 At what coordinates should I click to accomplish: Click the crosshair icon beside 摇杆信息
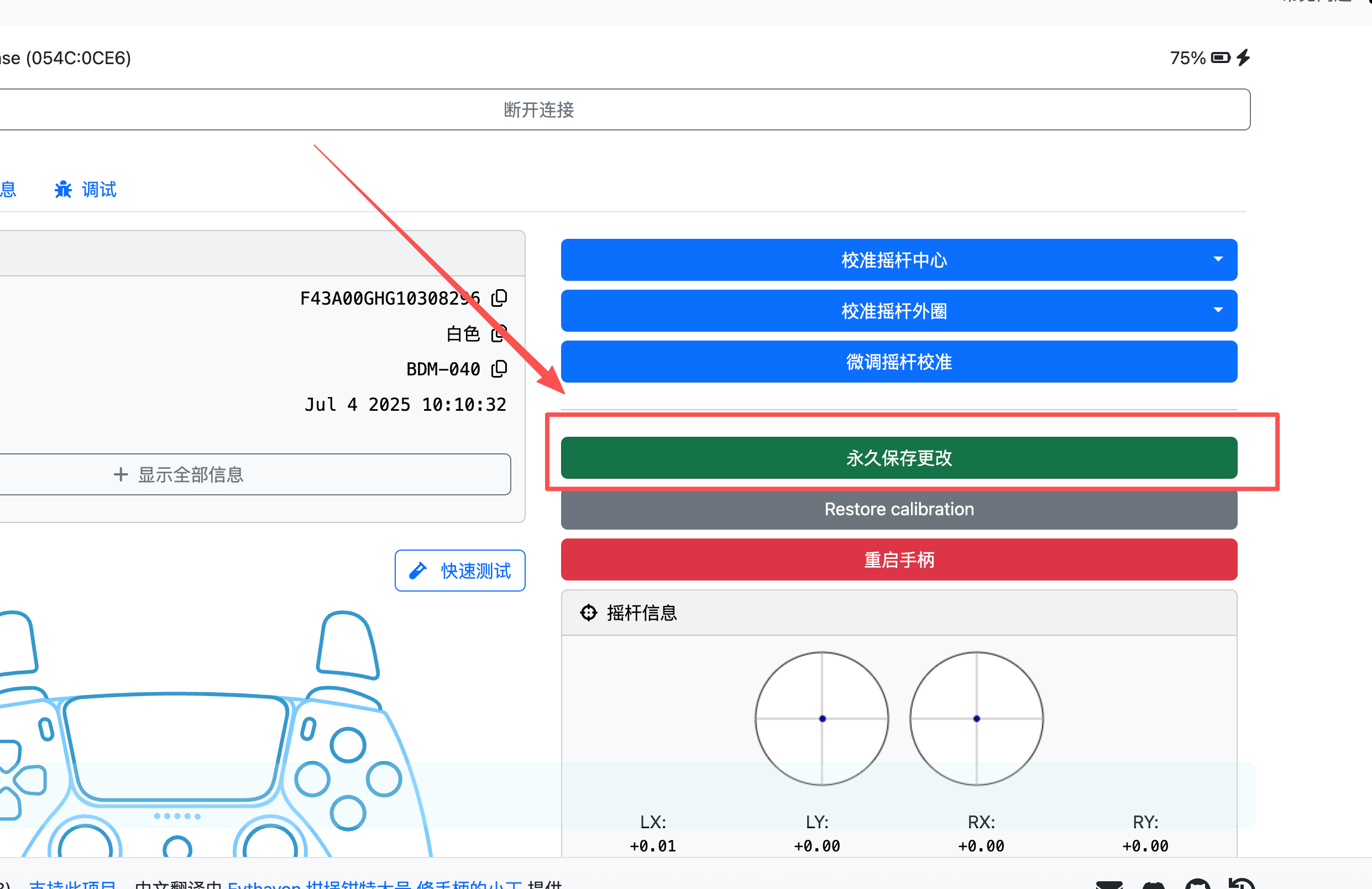[x=588, y=612]
